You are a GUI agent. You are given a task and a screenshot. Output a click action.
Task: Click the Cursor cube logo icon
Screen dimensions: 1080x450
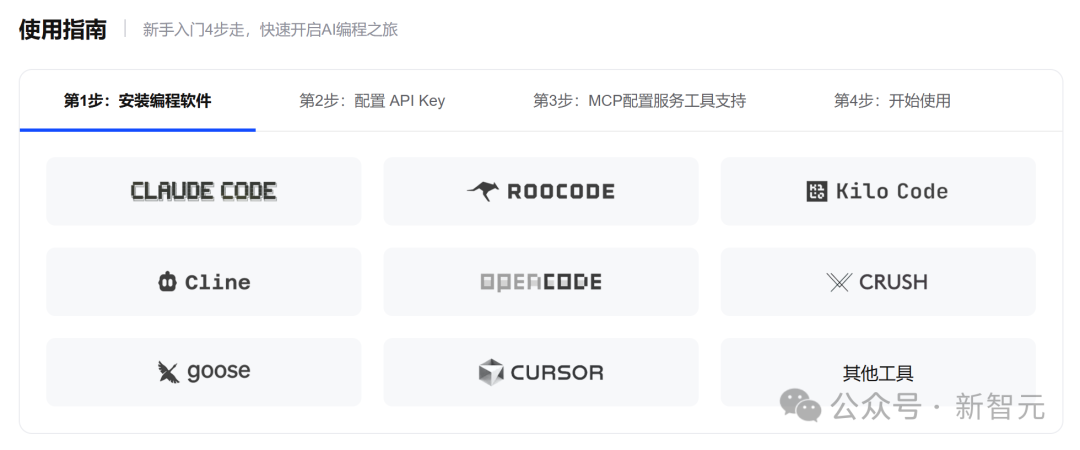pyautogui.click(x=491, y=372)
